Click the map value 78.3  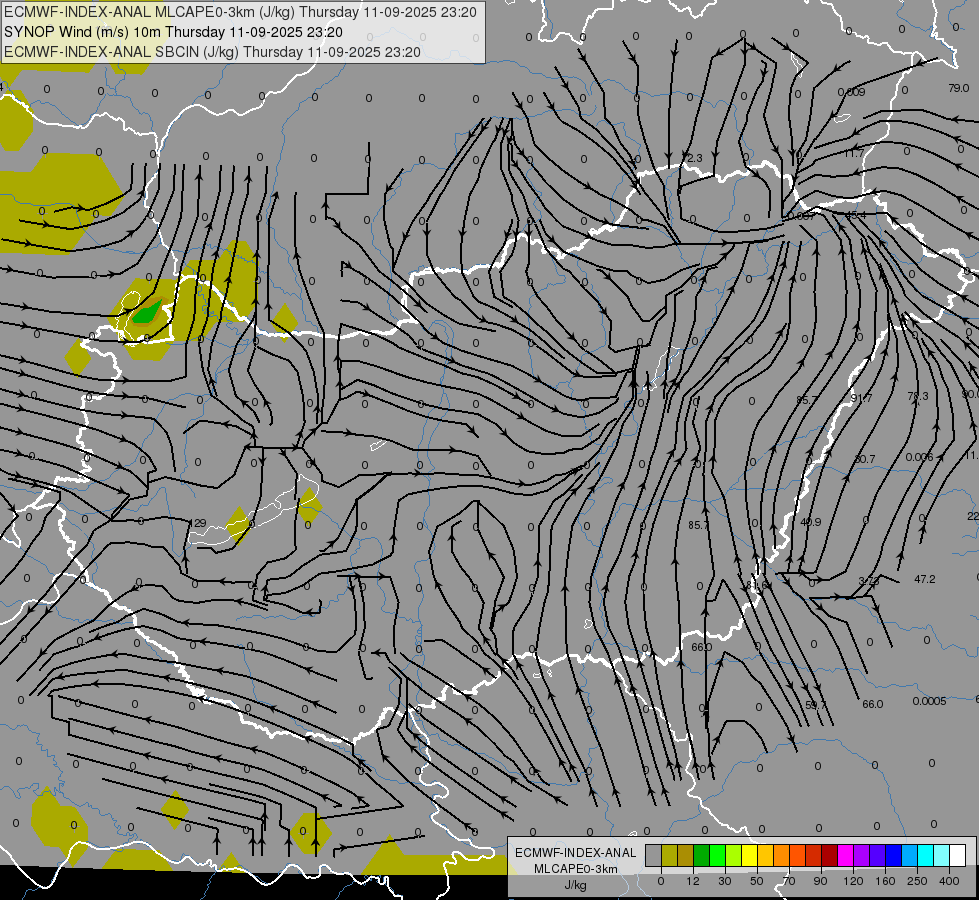coord(918,396)
